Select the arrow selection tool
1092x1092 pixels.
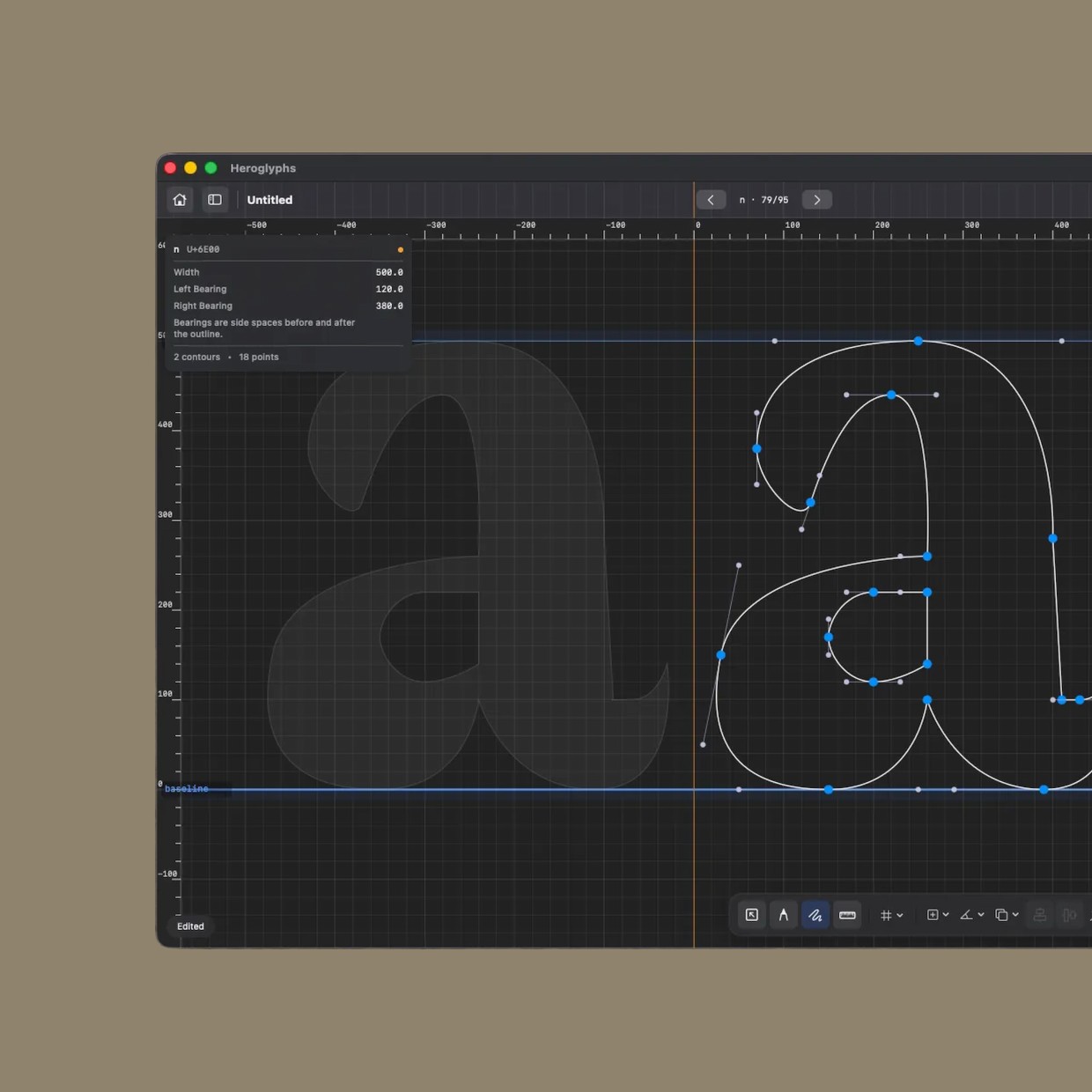click(751, 915)
